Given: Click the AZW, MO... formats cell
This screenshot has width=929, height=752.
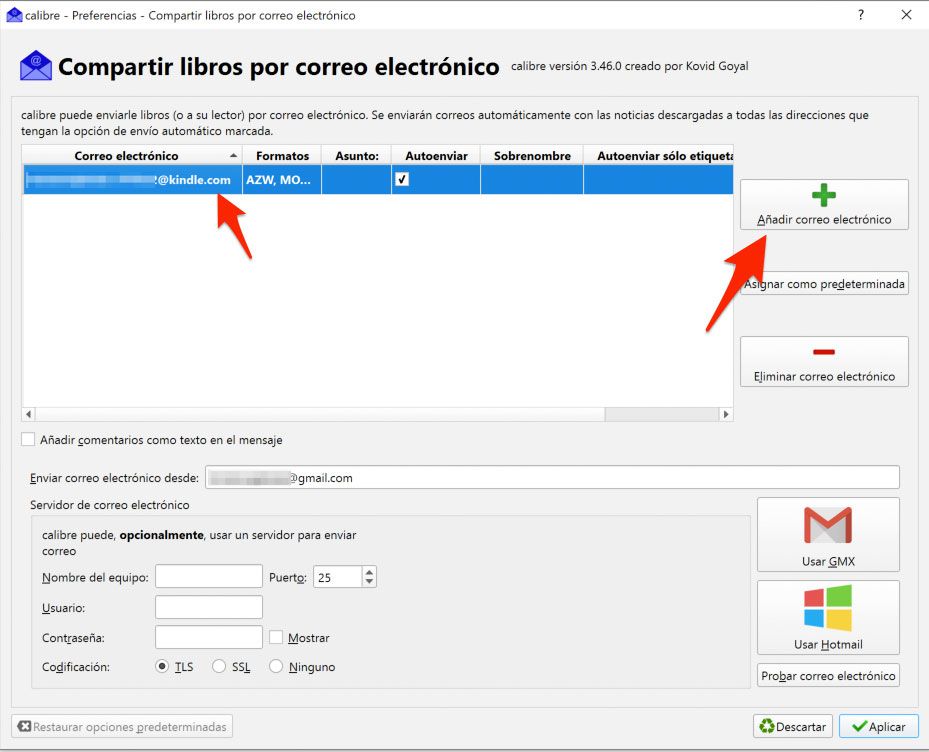Looking at the screenshot, I should 282,180.
